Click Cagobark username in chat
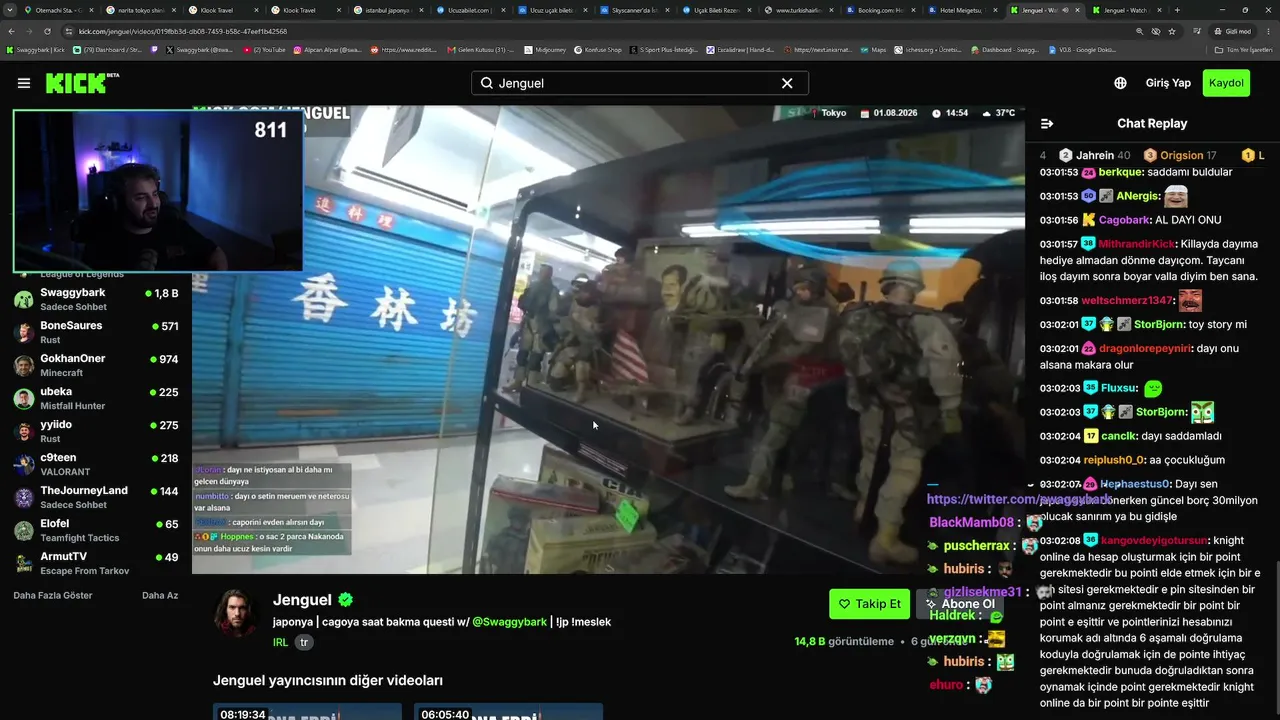 1124,220
